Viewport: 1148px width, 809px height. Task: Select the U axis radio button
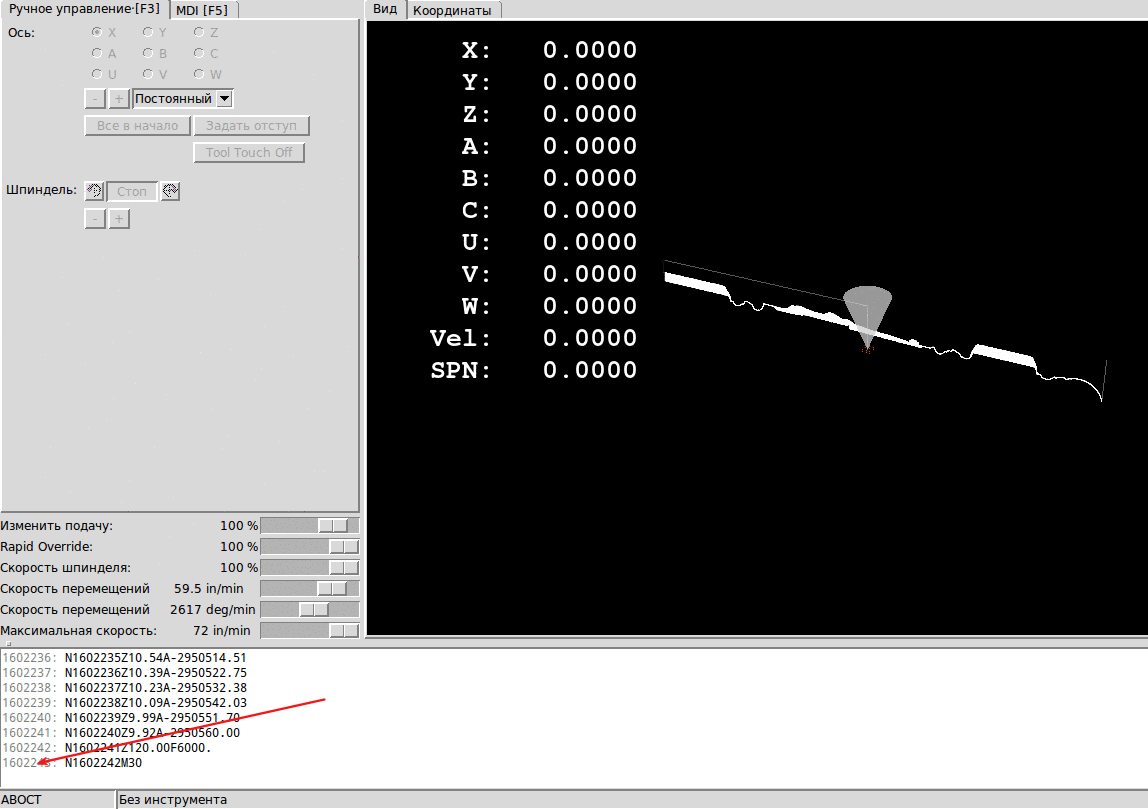[x=97, y=74]
